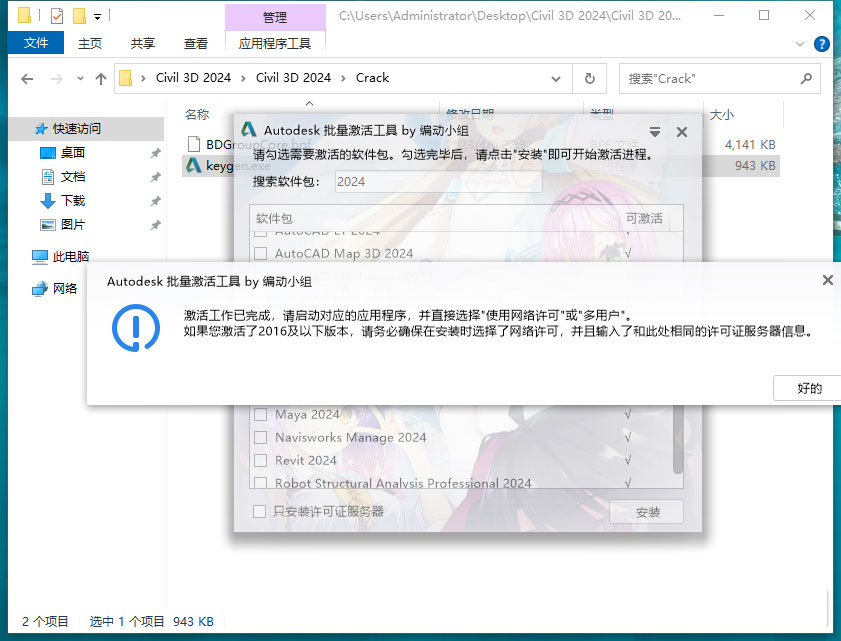This screenshot has height=641, width=841.
Task: Maximize the Explorer window
Action: pyautogui.click(x=764, y=16)
